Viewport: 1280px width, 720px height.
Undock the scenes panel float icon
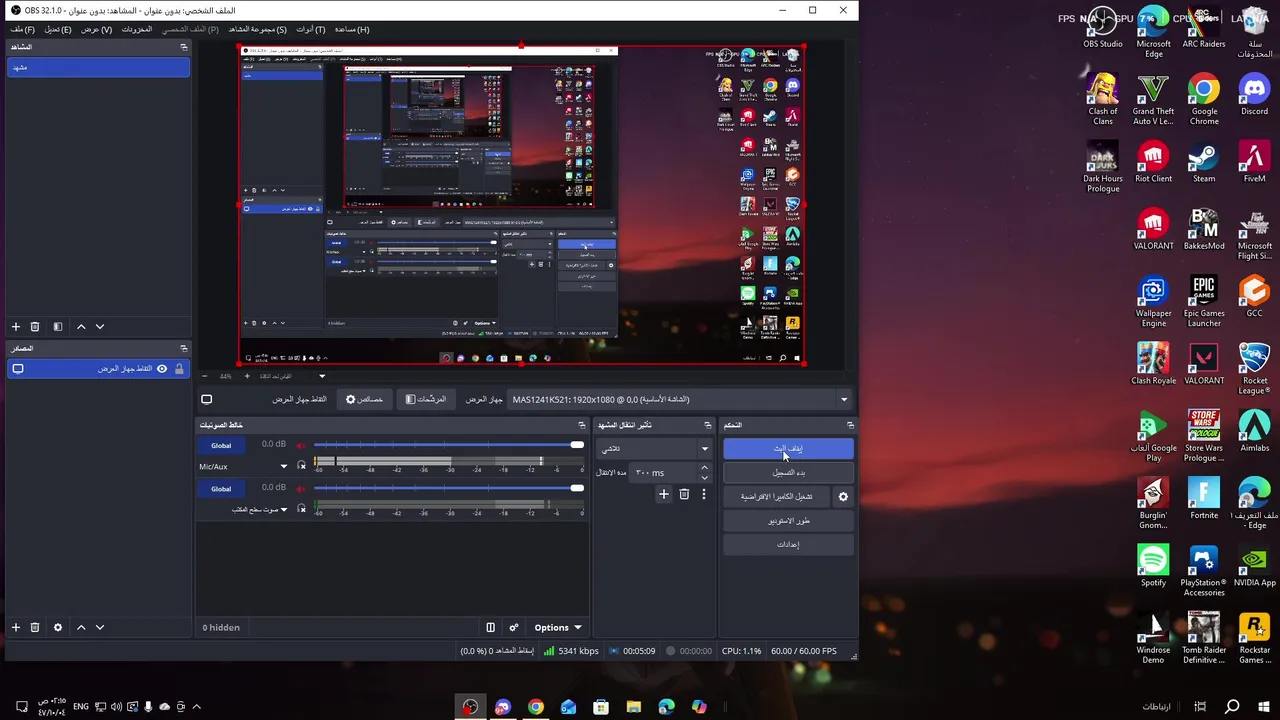pos(183,47)
